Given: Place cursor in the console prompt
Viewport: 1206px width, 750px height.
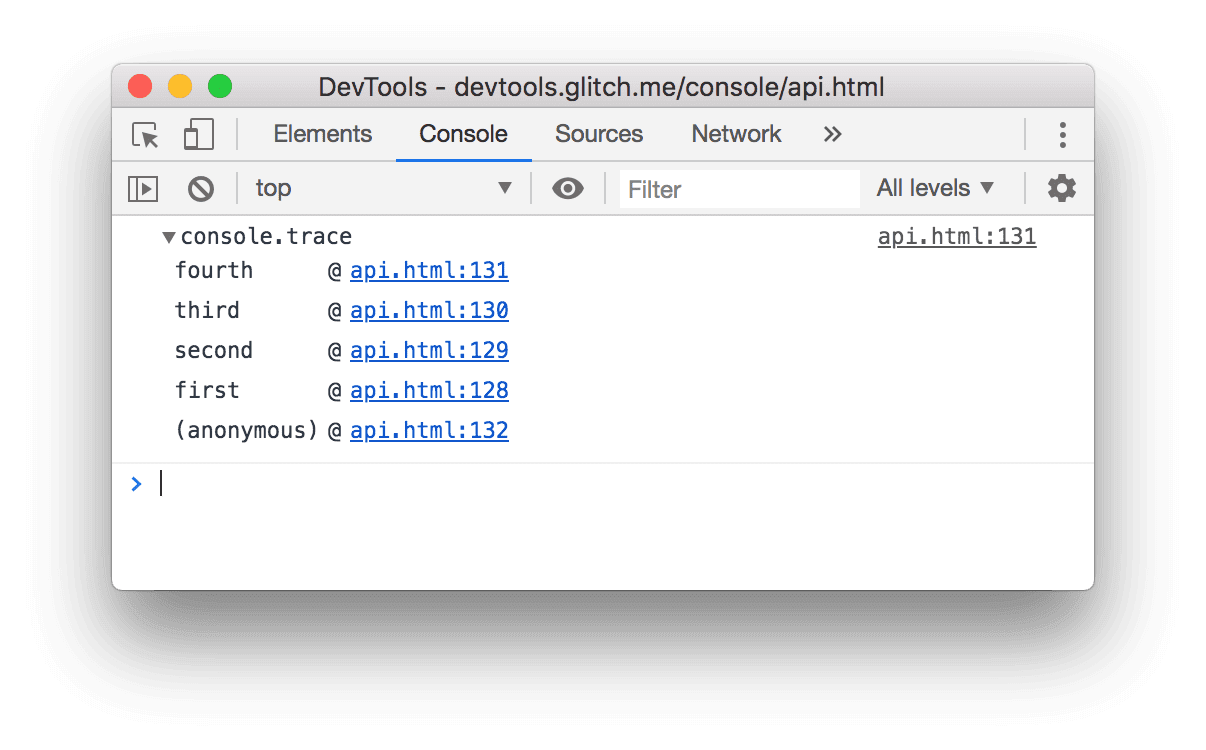Looking at the screenshot, I should pyautogui.click(x=300, y=483).
